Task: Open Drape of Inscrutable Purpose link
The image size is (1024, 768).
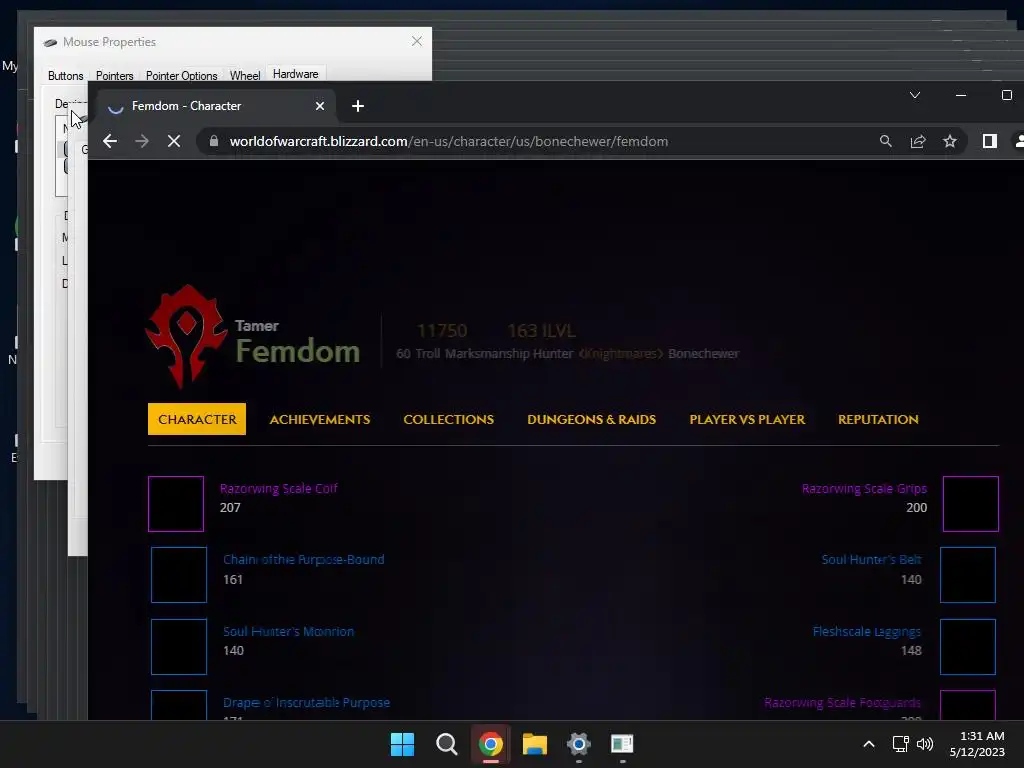Action: 306,703
